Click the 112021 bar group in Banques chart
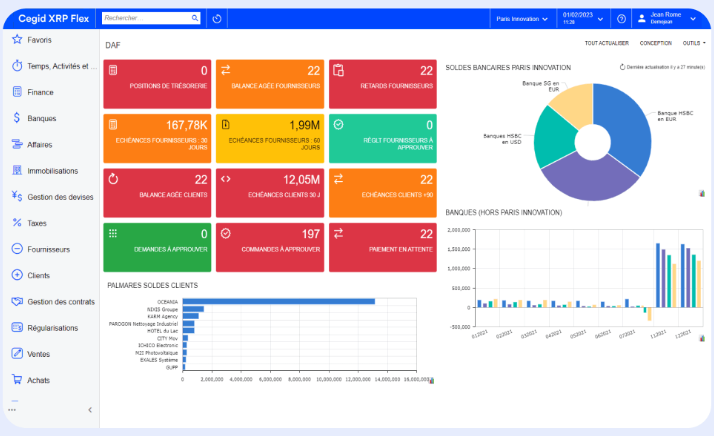Image resolution: width=714 pixels, height=436 pixels. pyautogui.click(x=666, y=275)
